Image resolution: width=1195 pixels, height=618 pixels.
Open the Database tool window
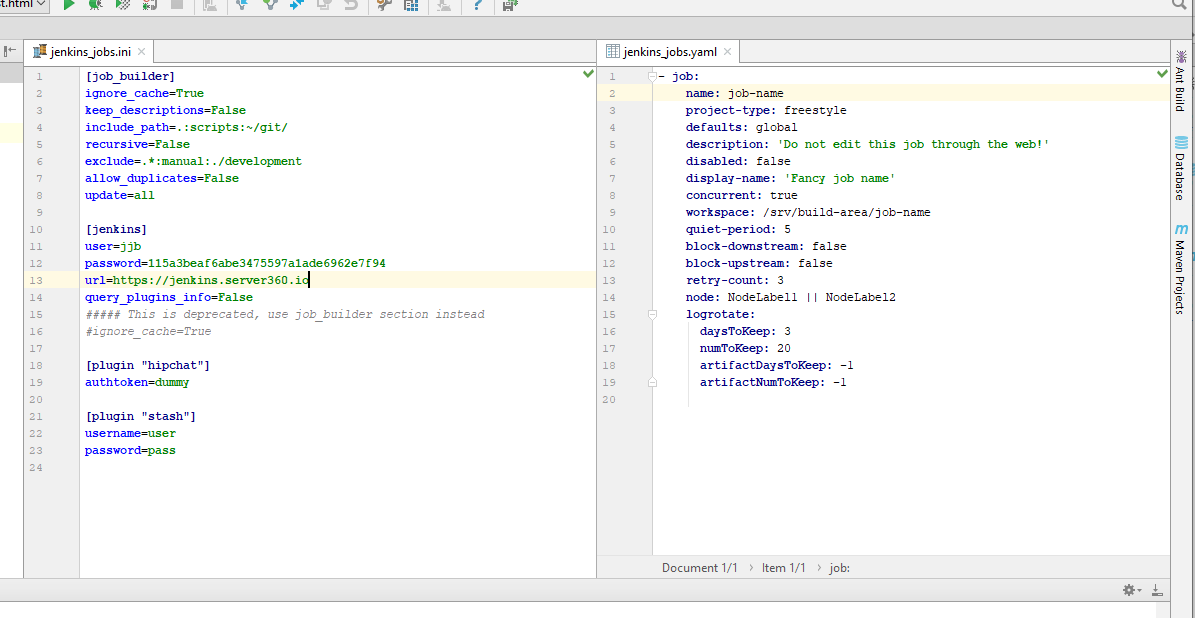click(x=1181, y=169)
